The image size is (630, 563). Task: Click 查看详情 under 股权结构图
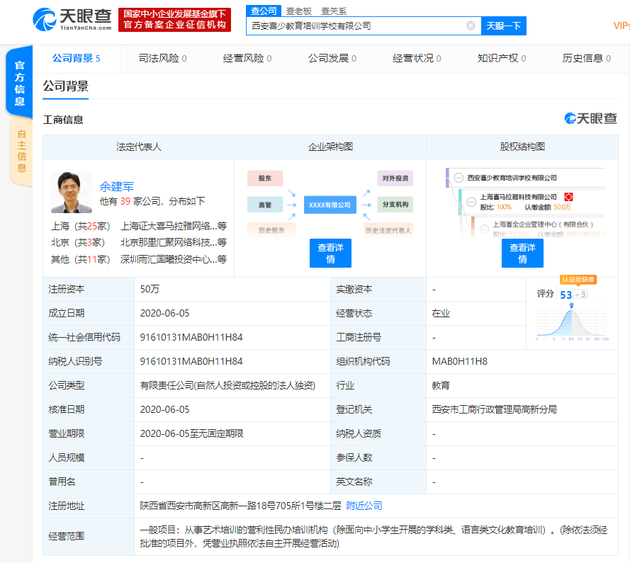(522, 253)
